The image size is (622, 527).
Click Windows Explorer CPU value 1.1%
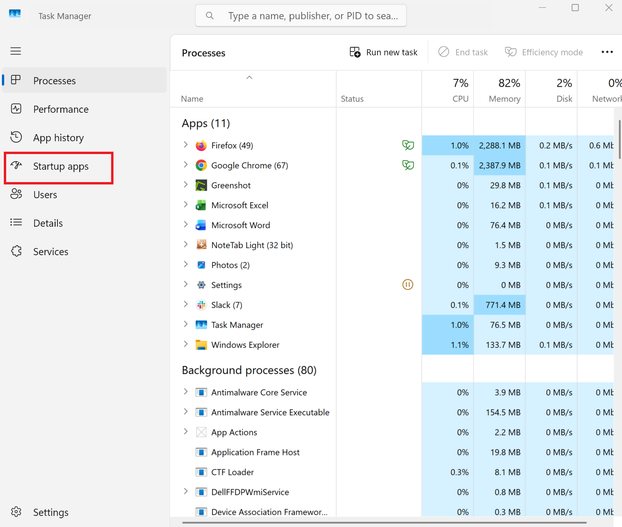447,345
